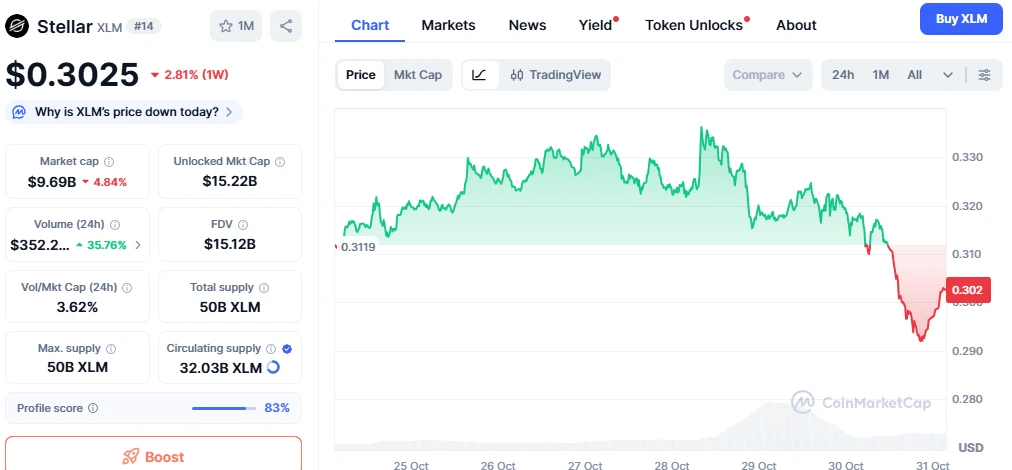Open the Markets tab
Image resolution: width=1012 pixels, height=470 pixels.
coord(448,25)
